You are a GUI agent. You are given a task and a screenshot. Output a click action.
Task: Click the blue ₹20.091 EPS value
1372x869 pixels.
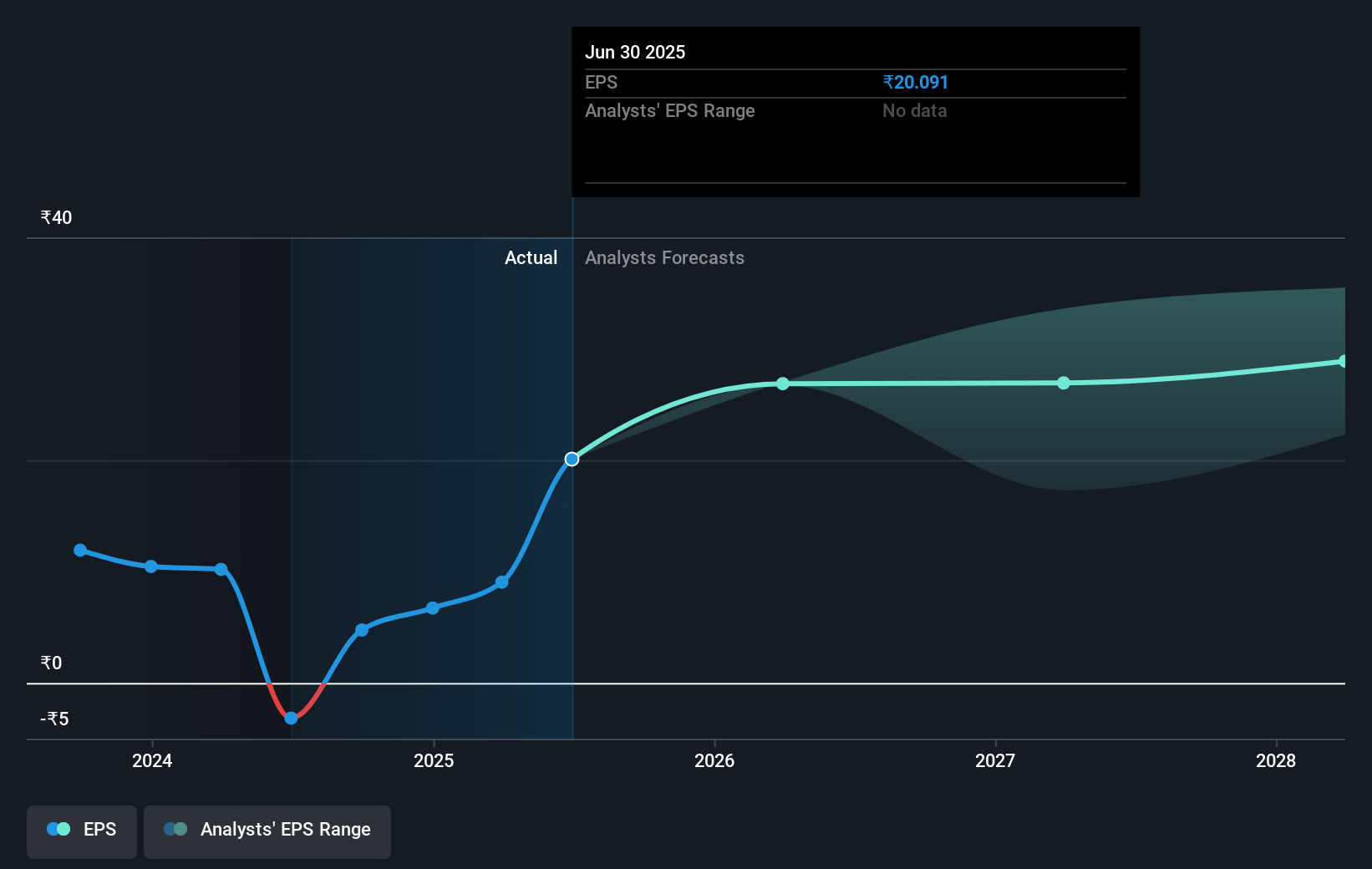[x=915, y=82]
